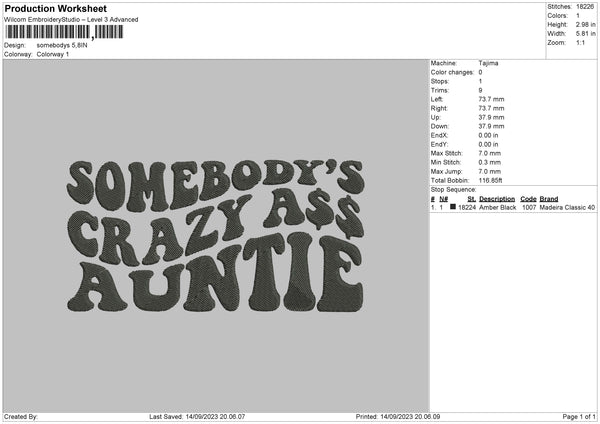The image size is (600, 424).
Task: Click the Code column header
Action: point(529,198)
